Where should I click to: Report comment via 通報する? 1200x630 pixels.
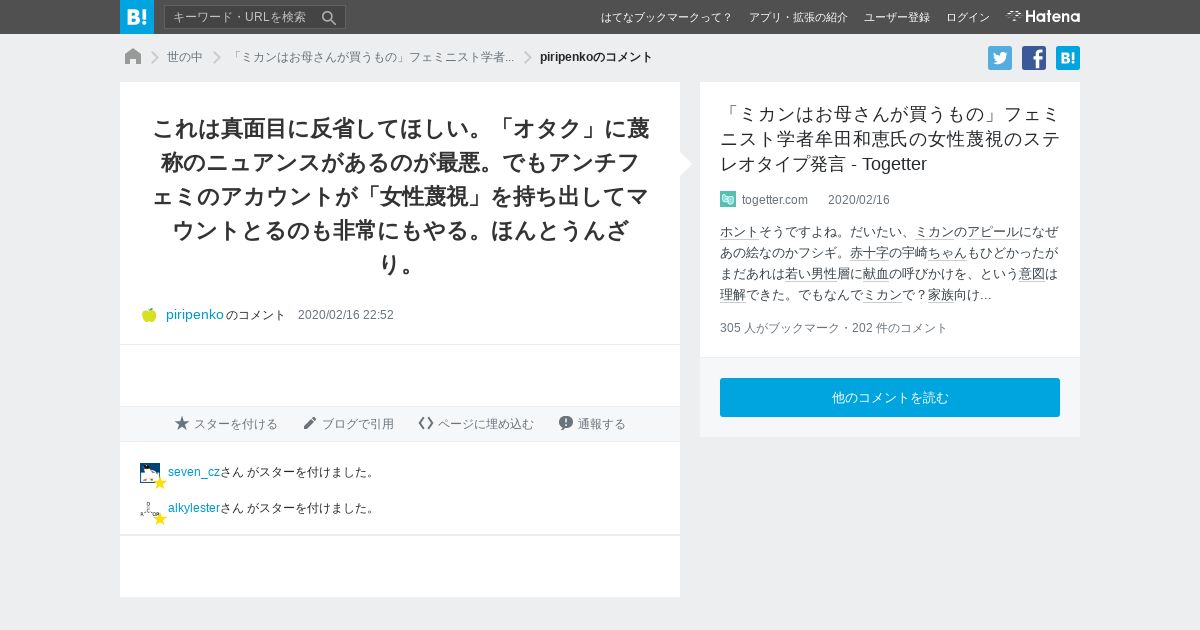tap(592, 424)
